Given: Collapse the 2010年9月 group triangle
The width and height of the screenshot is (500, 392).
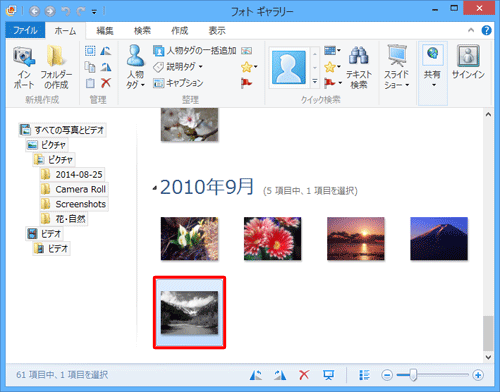Looking at the screenshot, I should point(155,189).
